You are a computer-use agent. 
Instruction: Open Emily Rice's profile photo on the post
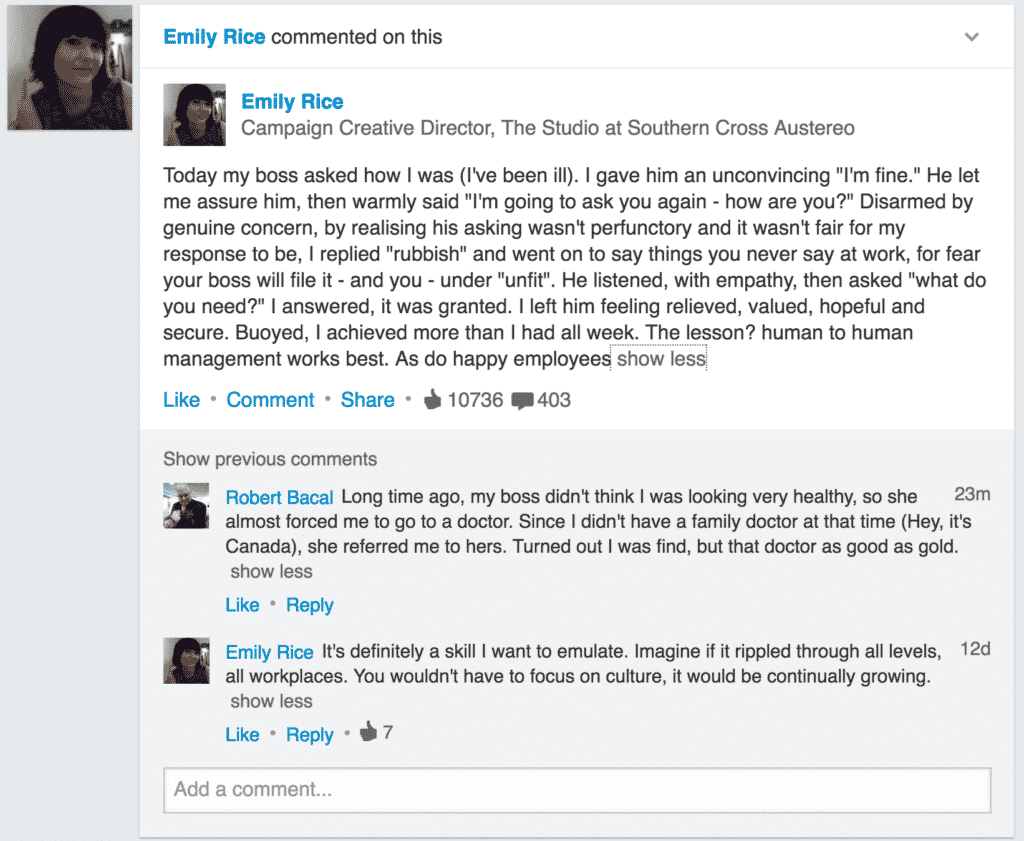pyautogui.click(x=194, y=114)
